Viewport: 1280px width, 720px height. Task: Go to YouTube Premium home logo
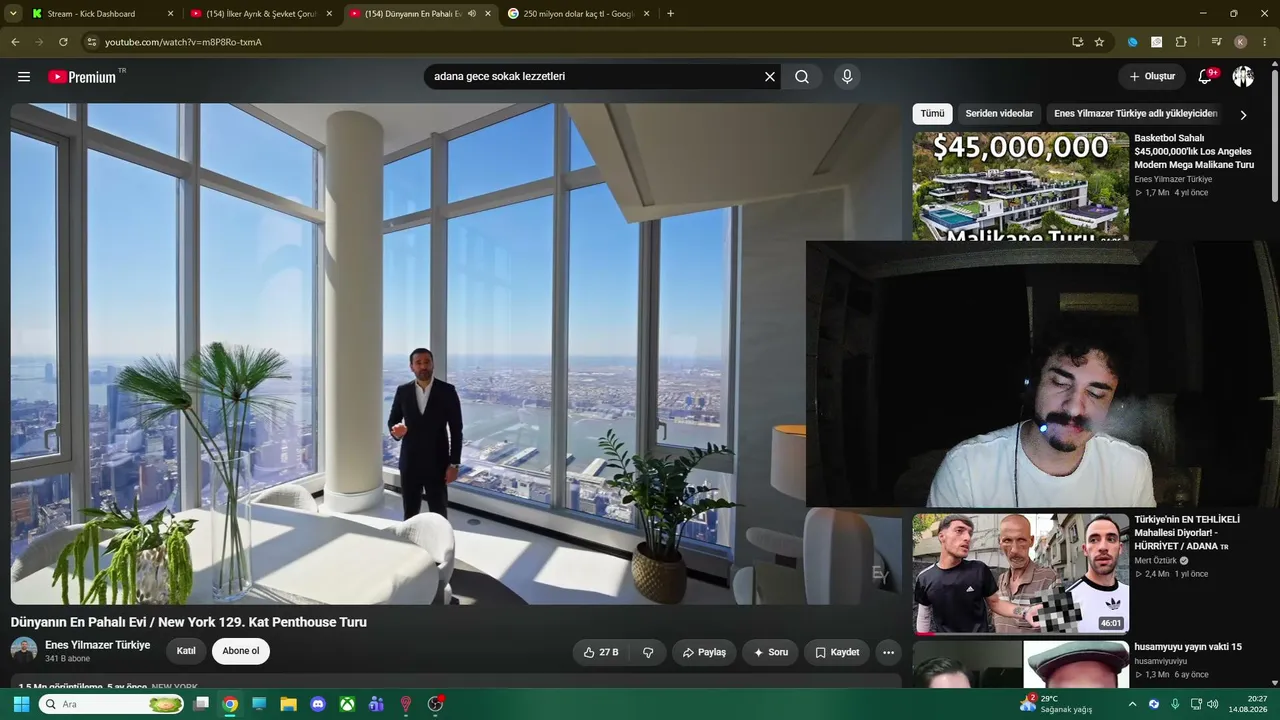82,77
